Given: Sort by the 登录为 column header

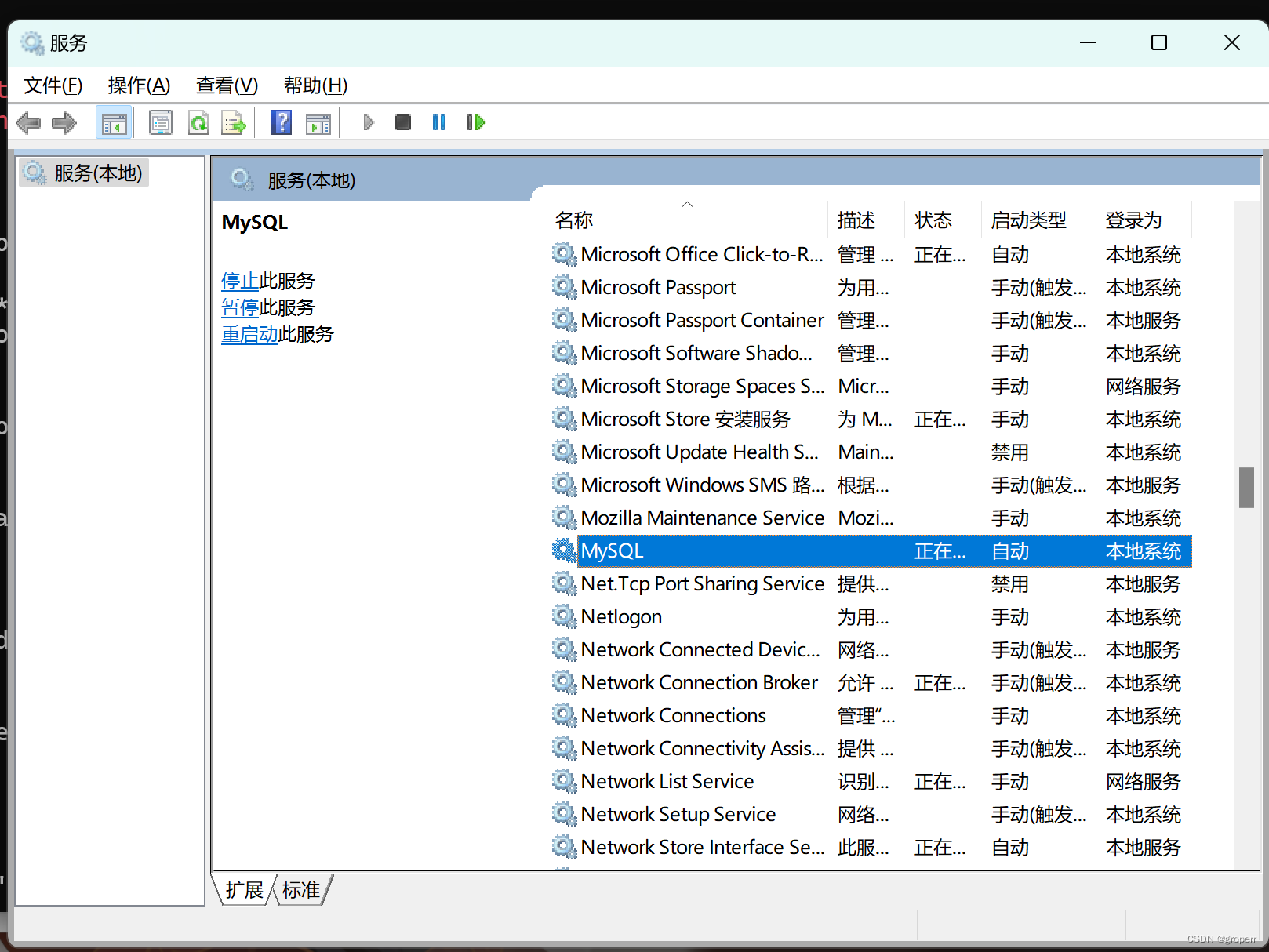Looking at the screenshot, I should pyautogui.click(x=1144, y=220).
